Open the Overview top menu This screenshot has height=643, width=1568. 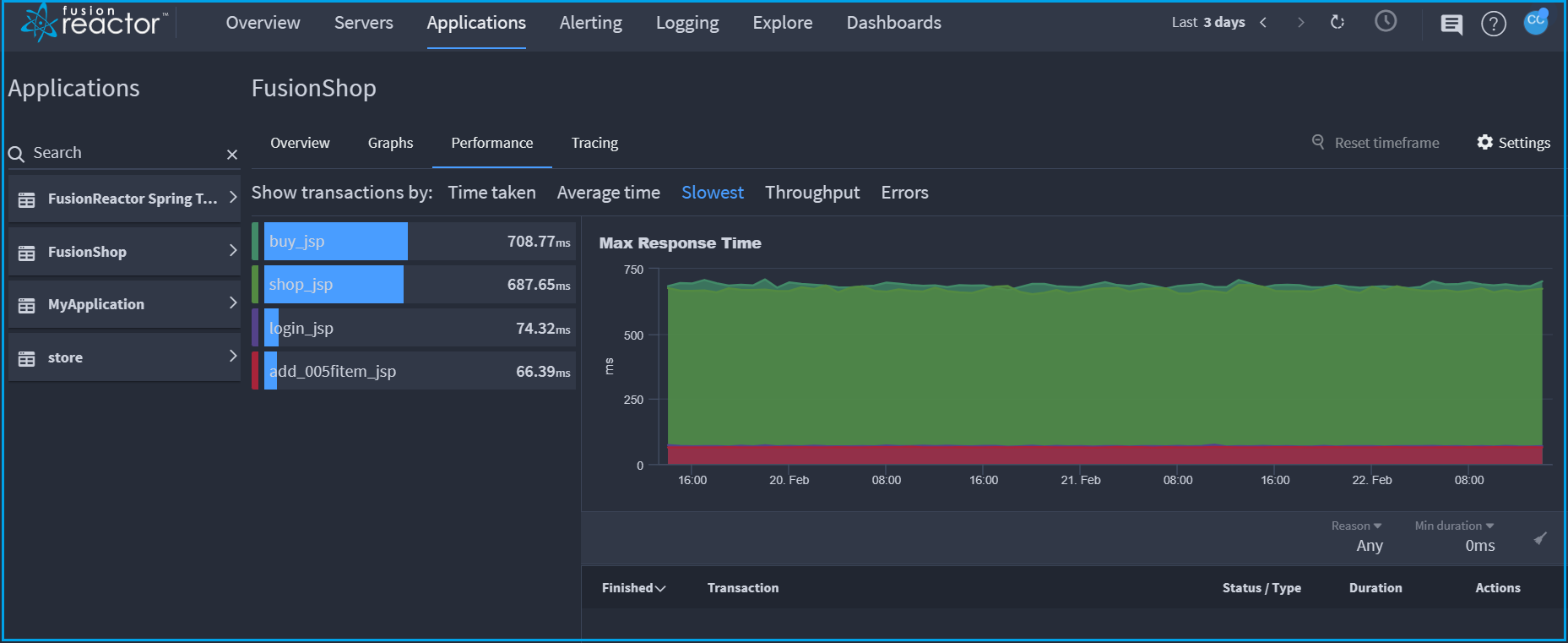pyautogui.click(x=263, y=23)
